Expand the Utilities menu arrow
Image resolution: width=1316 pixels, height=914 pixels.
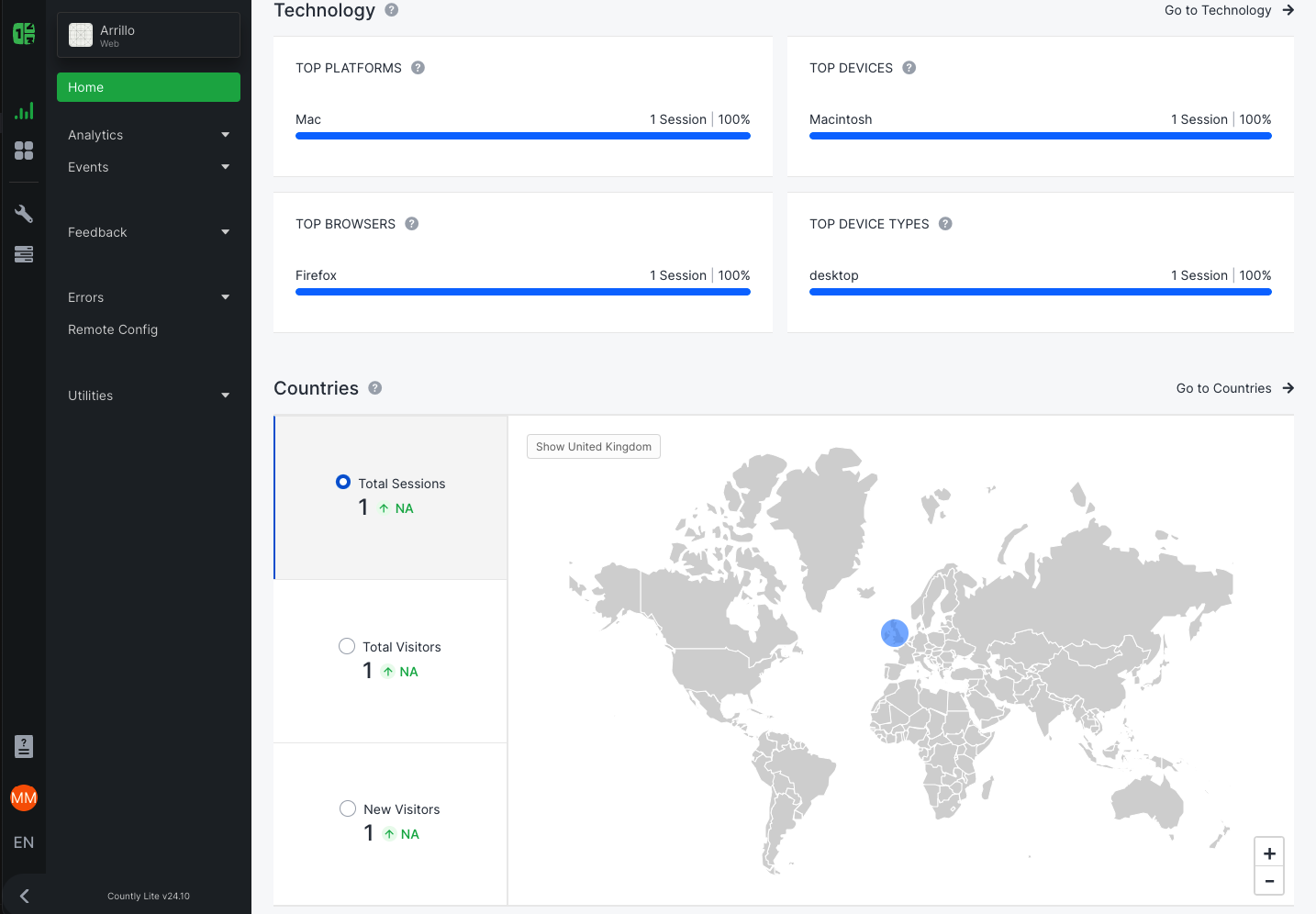pos(226,396)
